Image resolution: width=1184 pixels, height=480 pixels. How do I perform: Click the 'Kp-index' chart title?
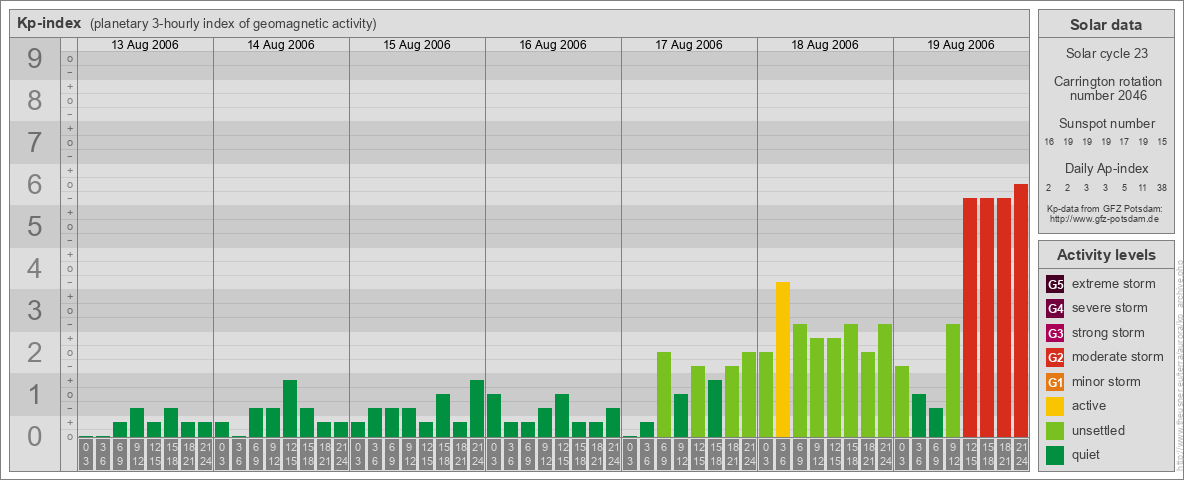click(x=49, y=23)
